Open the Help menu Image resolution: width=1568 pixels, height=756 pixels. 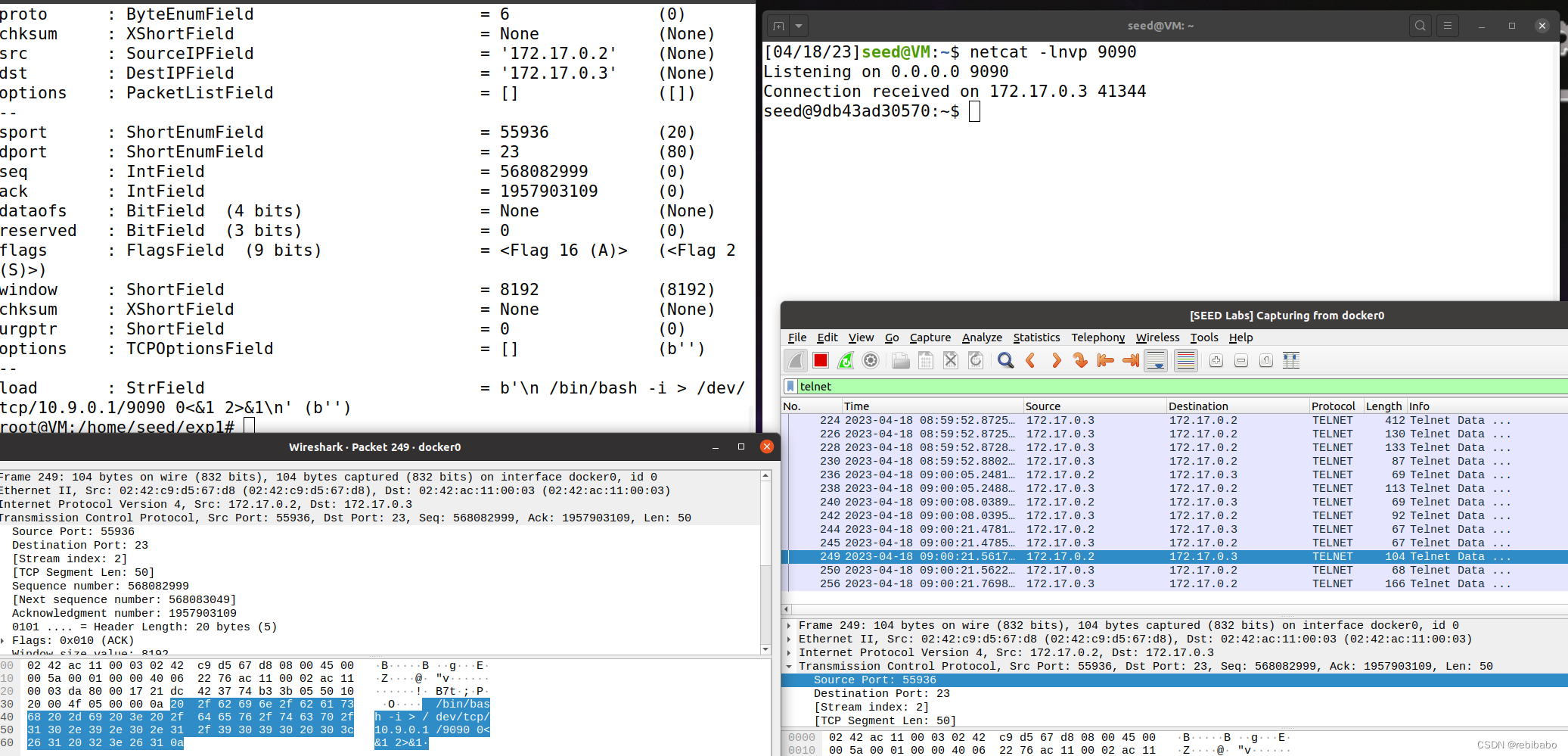tap(1240, 338)
